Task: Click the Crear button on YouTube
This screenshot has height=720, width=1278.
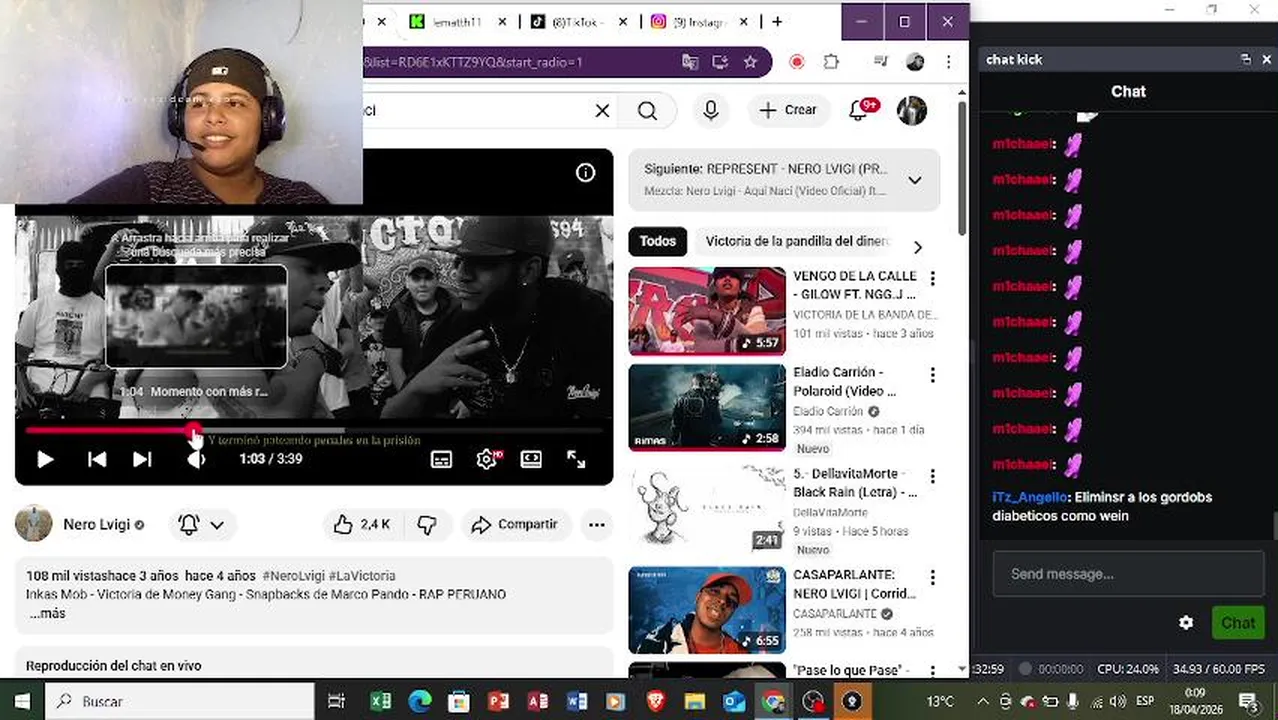Action: pos(788,110)
